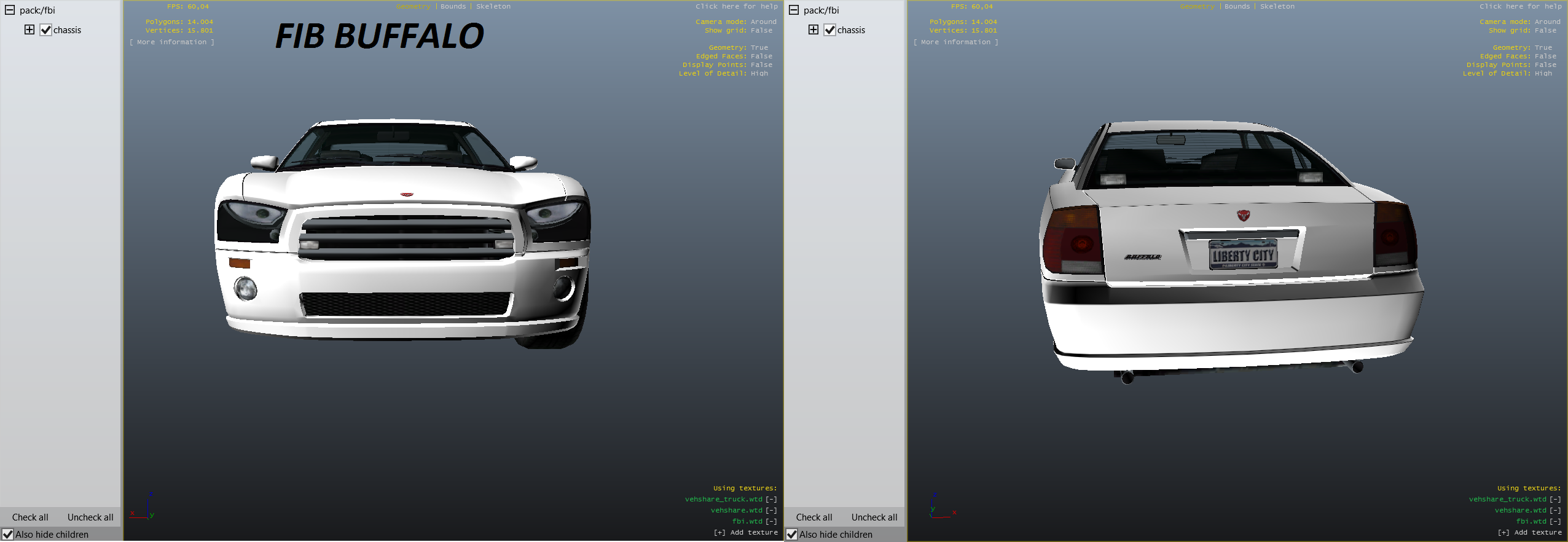
Task: Click 'Click here for help' in right viewer
Action: point(1521,6)
